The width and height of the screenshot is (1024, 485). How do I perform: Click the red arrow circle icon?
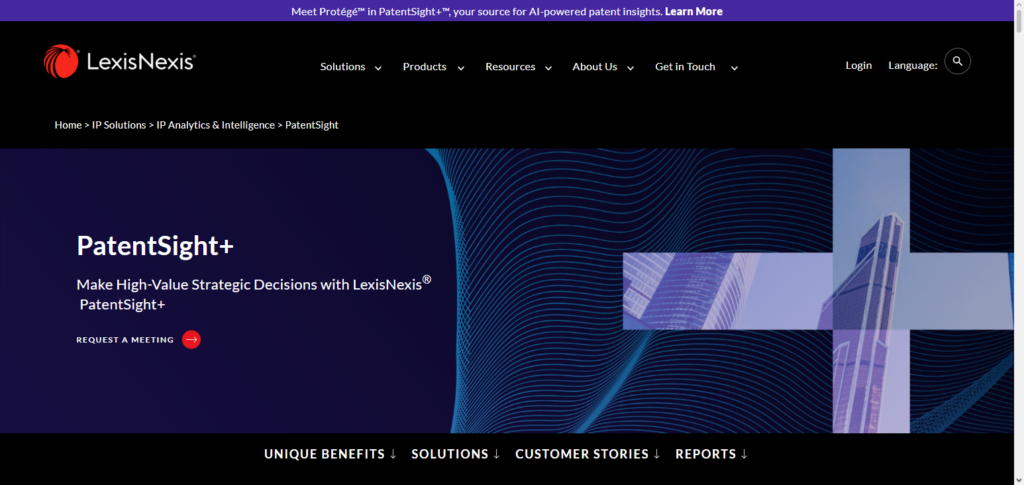pyautogui.click(x=191, y=339)
